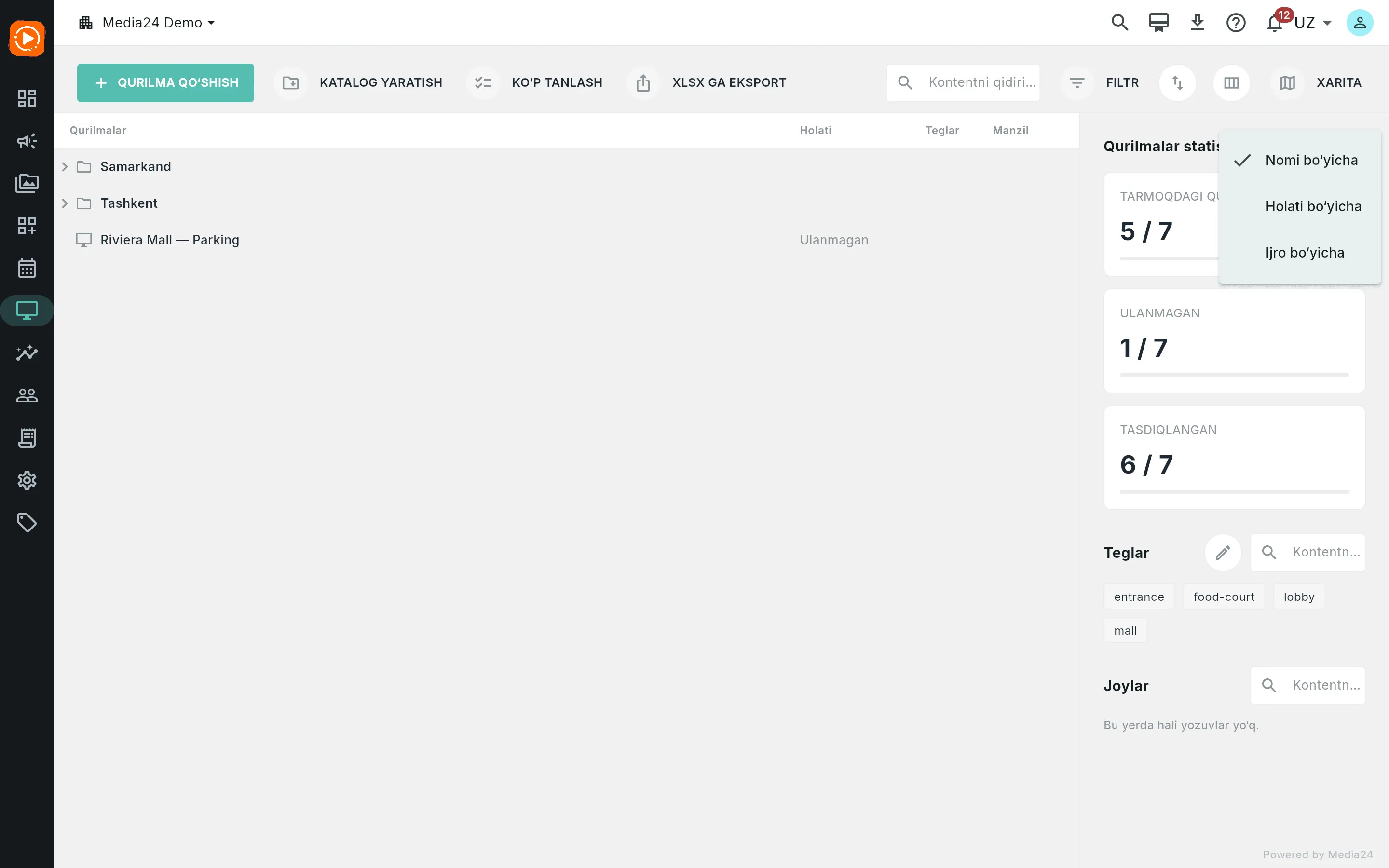The width and height of the screenshot is (1389, 868).
Task: Click the QURILMA QO'SHISH button
Action: [x=165, y=82]
